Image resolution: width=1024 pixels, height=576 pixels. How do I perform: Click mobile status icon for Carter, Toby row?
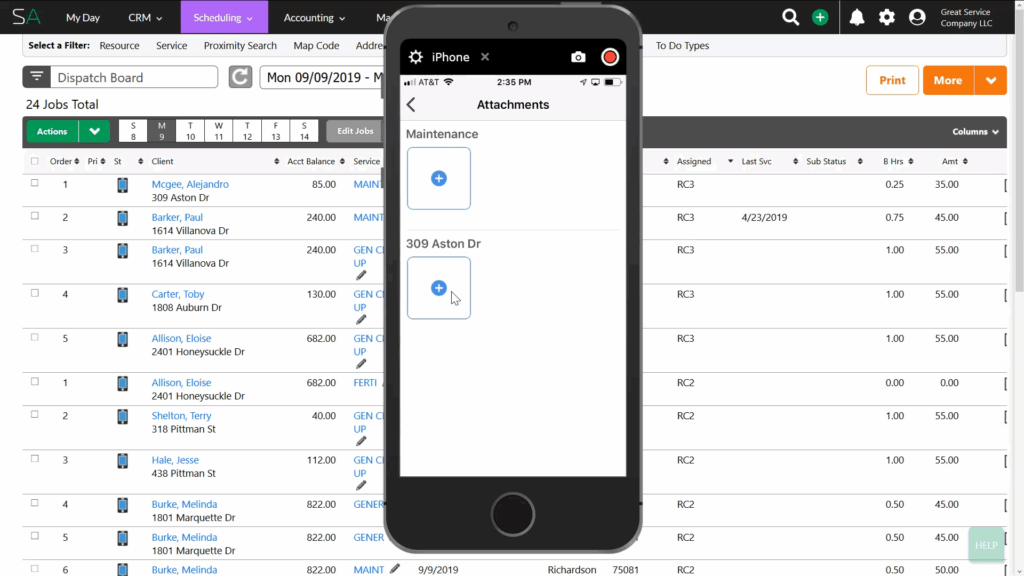pos(122,295)
